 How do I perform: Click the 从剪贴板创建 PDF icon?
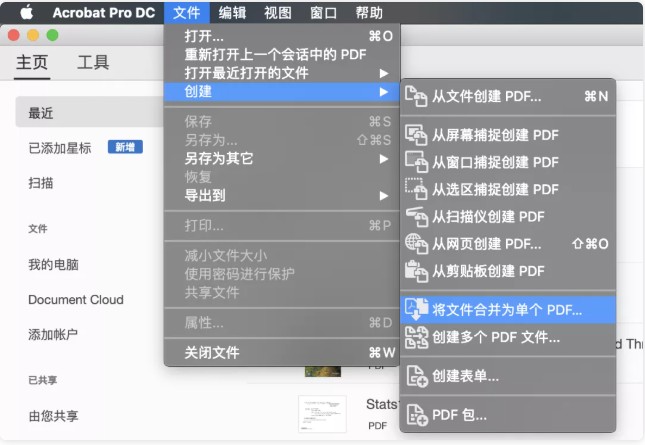(416, 270)
